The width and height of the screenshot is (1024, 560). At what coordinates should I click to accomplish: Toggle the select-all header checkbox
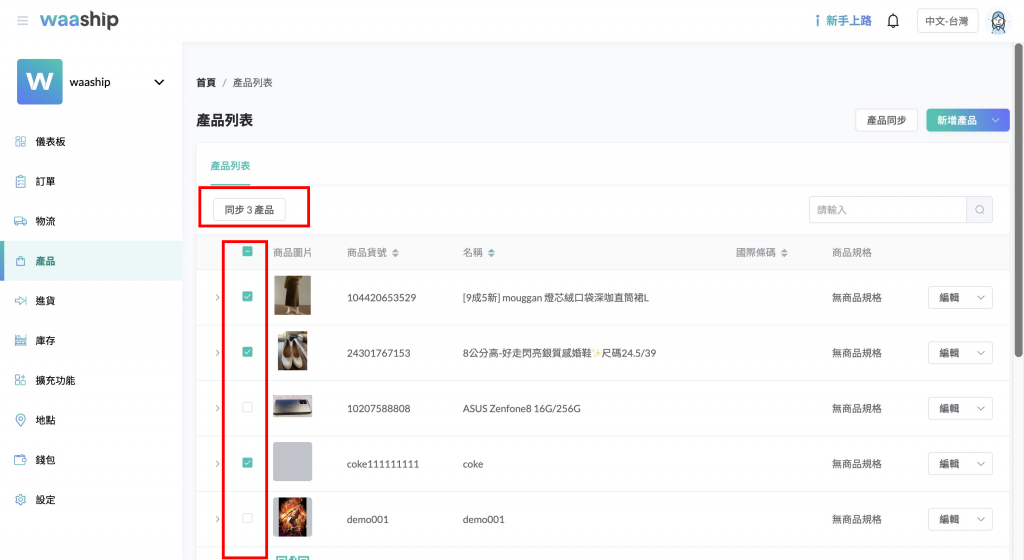pyautogui.click(x=247, y=252)
